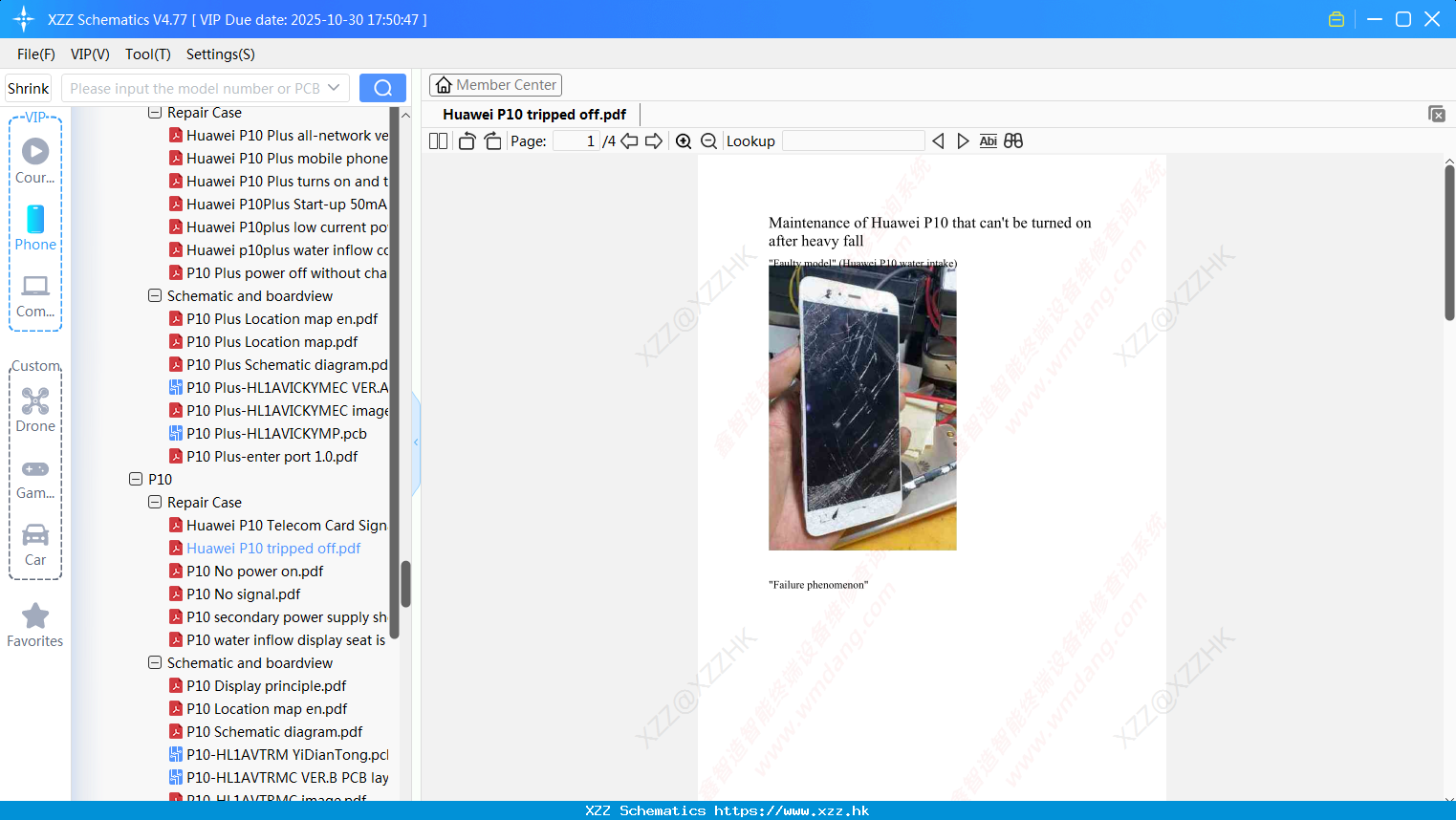This screenshot has height=820, width=1456.
Task: Click the binoculars search icon
Action: (1013, 140)
